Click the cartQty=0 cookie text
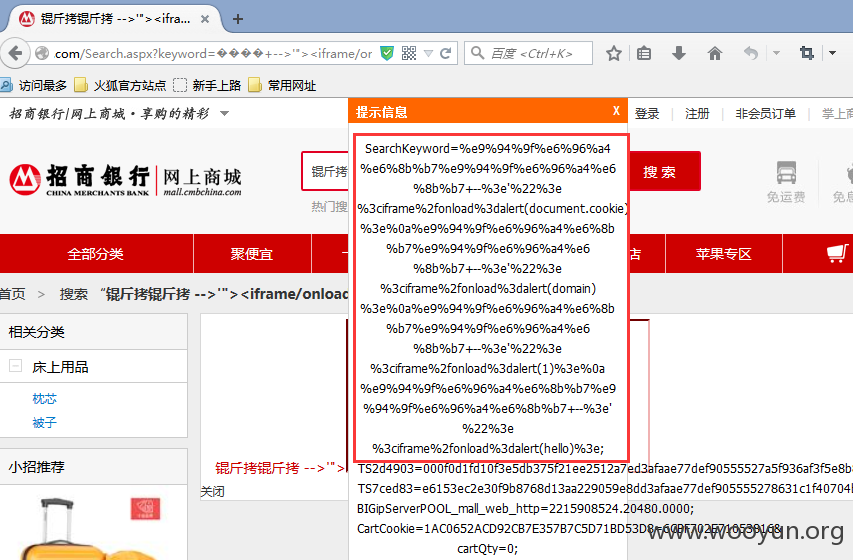The image size is (853, 560). [x=487, y=549]
